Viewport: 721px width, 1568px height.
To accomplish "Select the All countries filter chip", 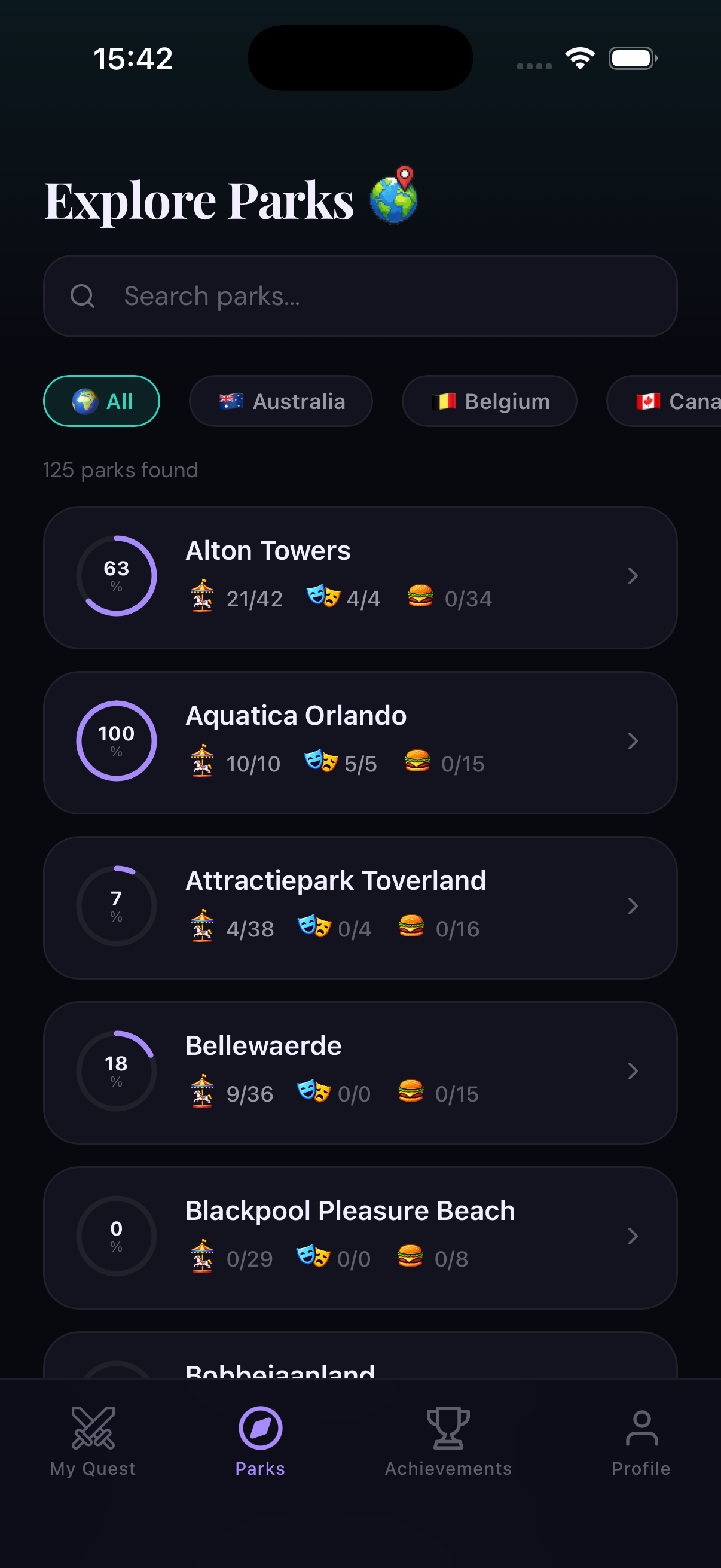I will pos(102,401).
